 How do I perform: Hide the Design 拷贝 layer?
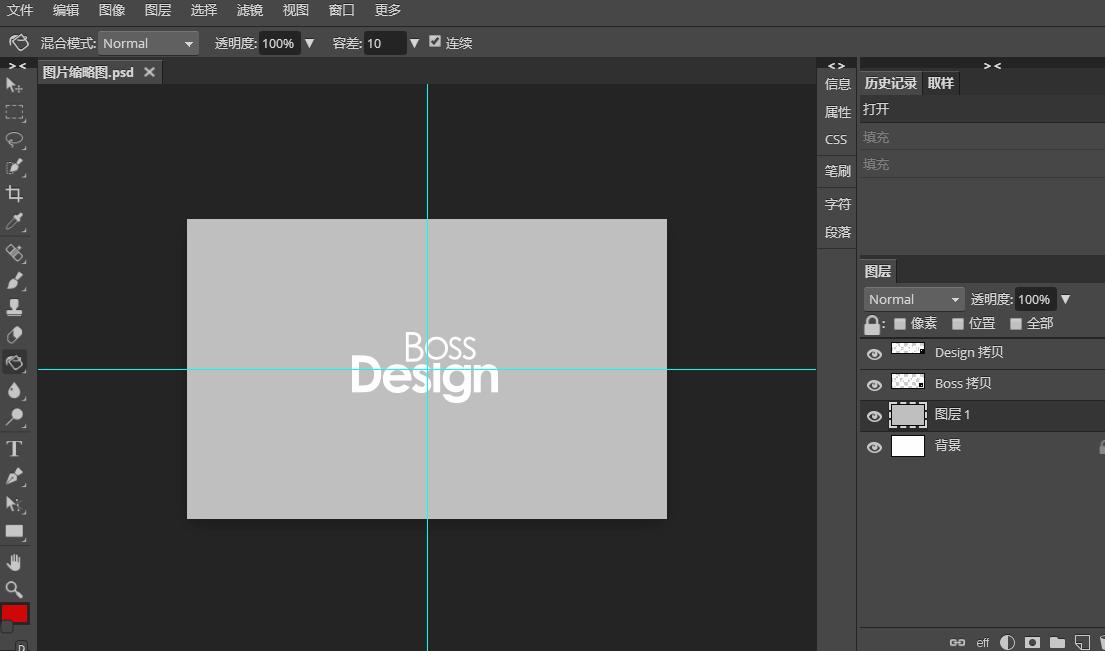point(874,354)
